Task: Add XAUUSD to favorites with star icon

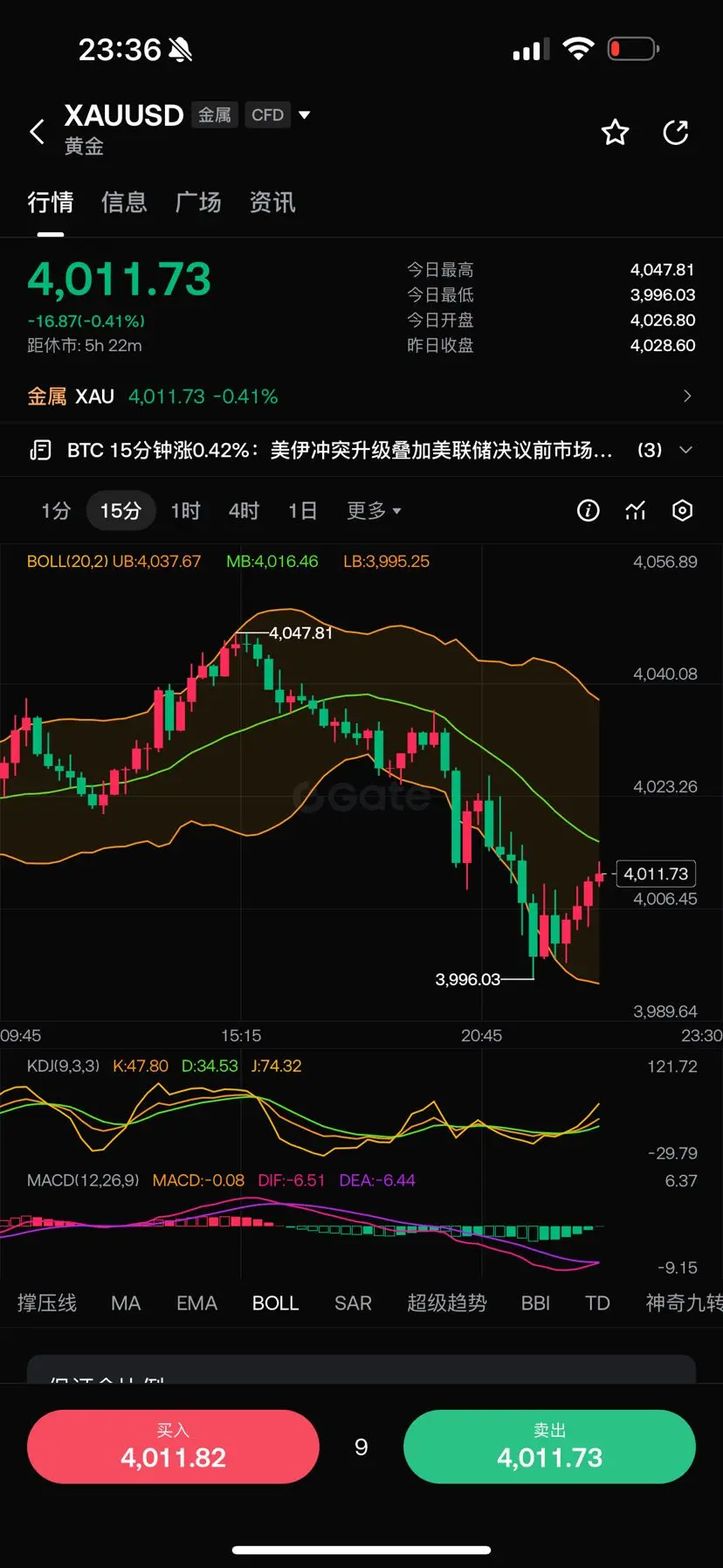Action: 616,132
